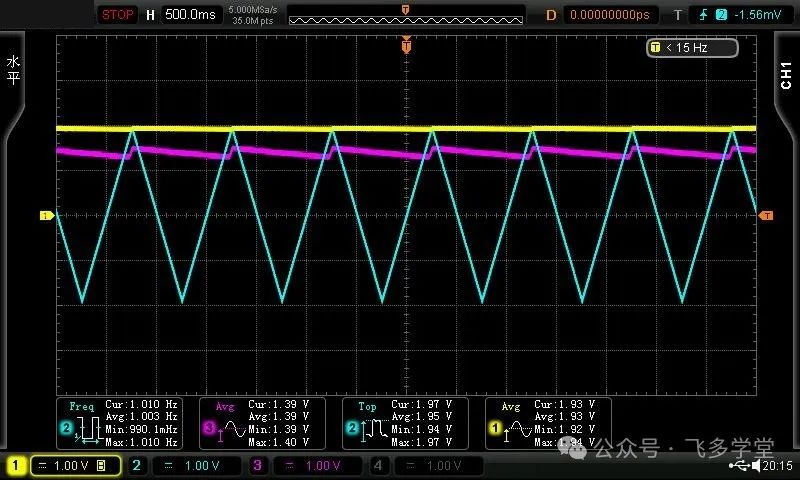Screen dimensions: 800x480
Task: Click the channel 2 badge in Freq measurement
Action: click(66, 427)
